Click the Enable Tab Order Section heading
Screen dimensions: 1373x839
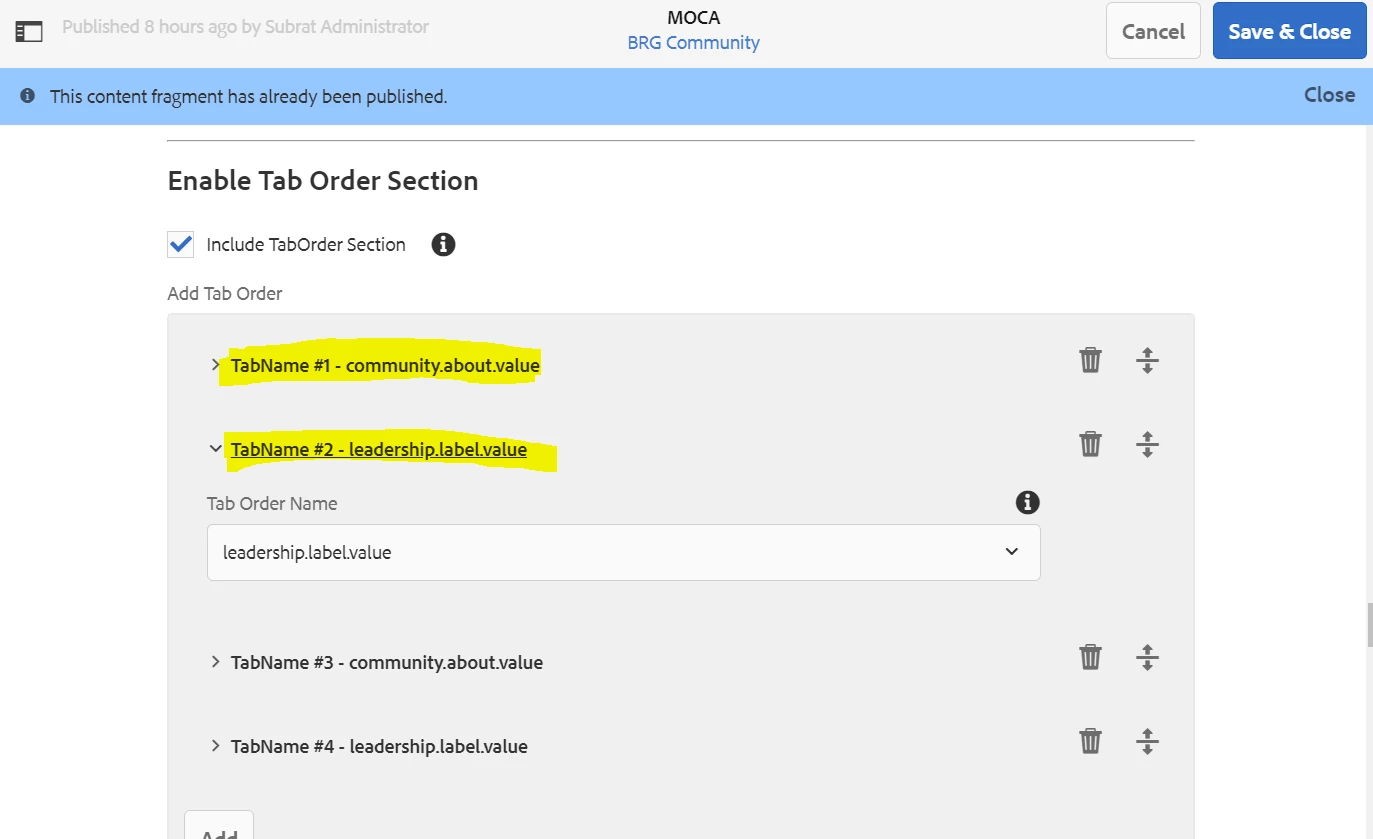[x=323, y=181]
